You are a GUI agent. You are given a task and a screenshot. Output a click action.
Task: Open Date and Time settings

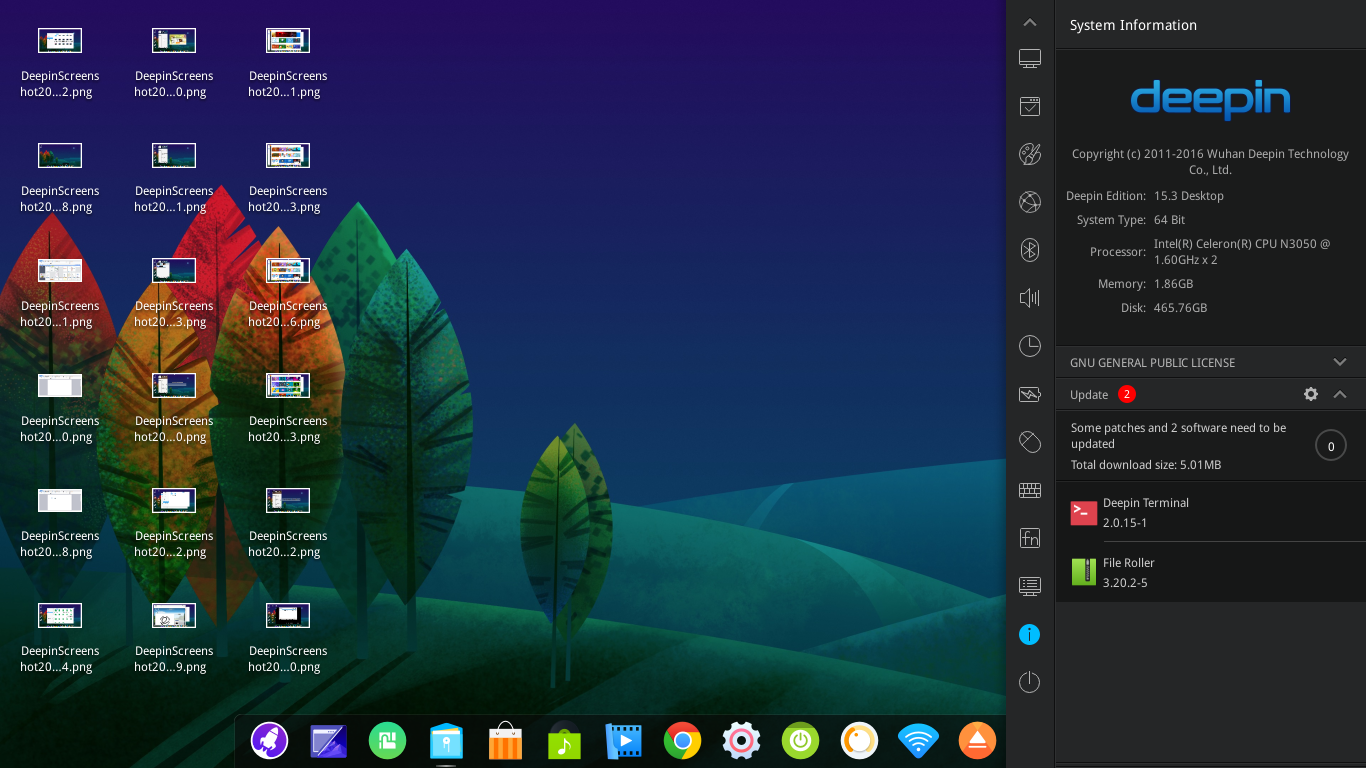(x=1030, y=345)
